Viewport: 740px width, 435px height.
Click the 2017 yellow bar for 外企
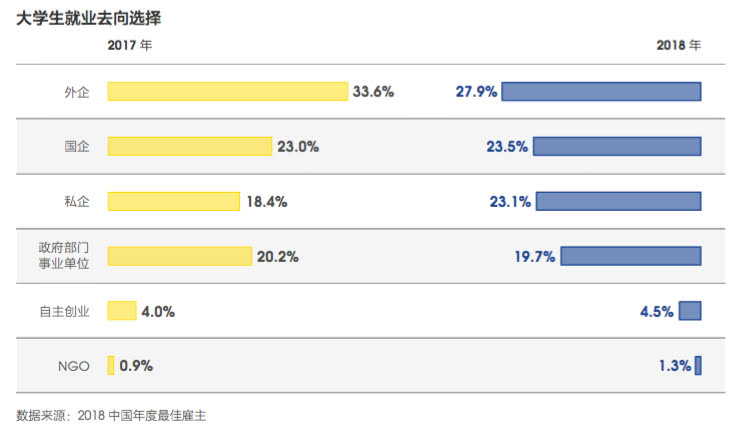coord(227,92)
